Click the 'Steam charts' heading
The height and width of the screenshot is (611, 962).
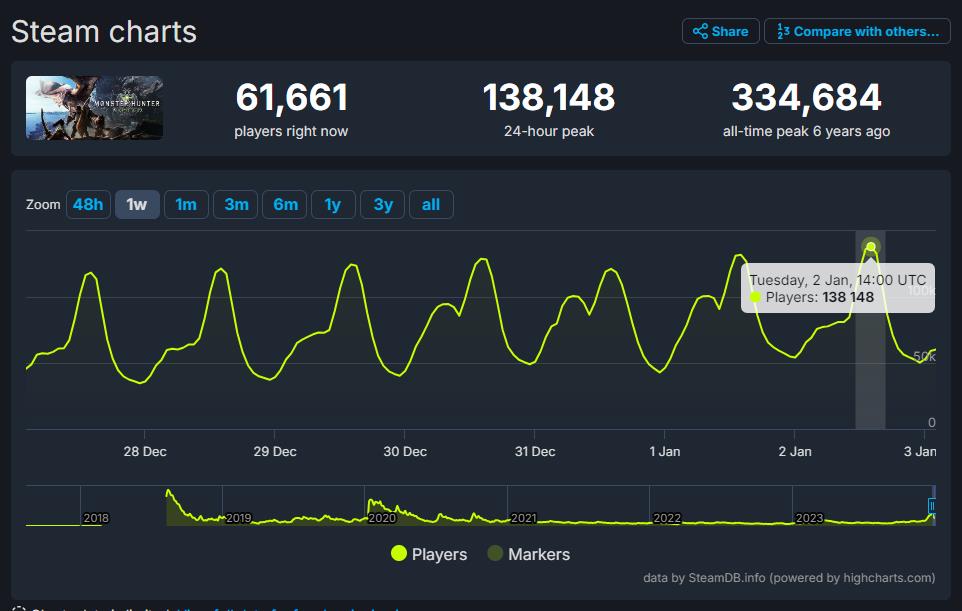[104, 32]
